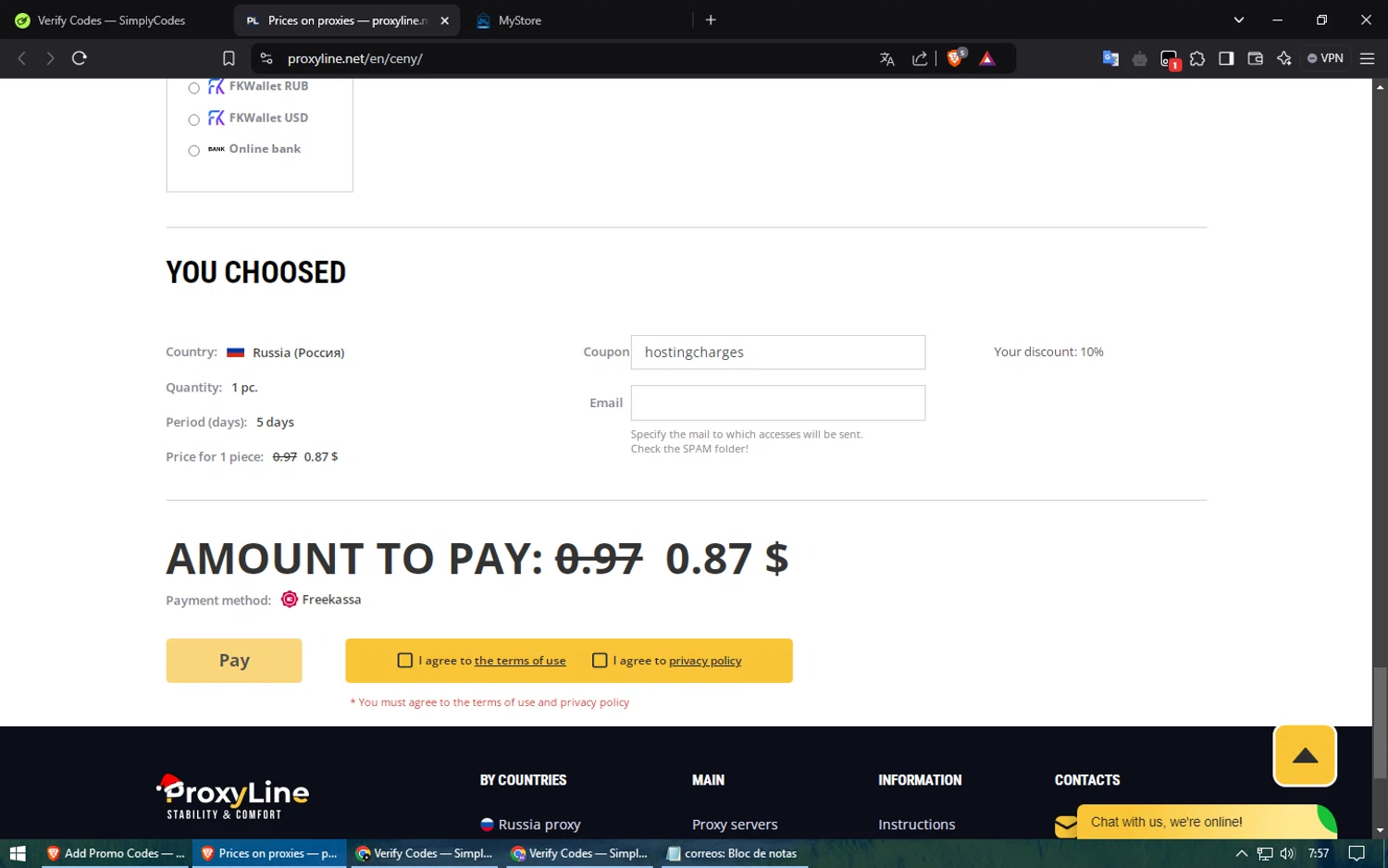1388x868 pixels.
Task: Open Instructions footer link
Action: tap(916, 825)
